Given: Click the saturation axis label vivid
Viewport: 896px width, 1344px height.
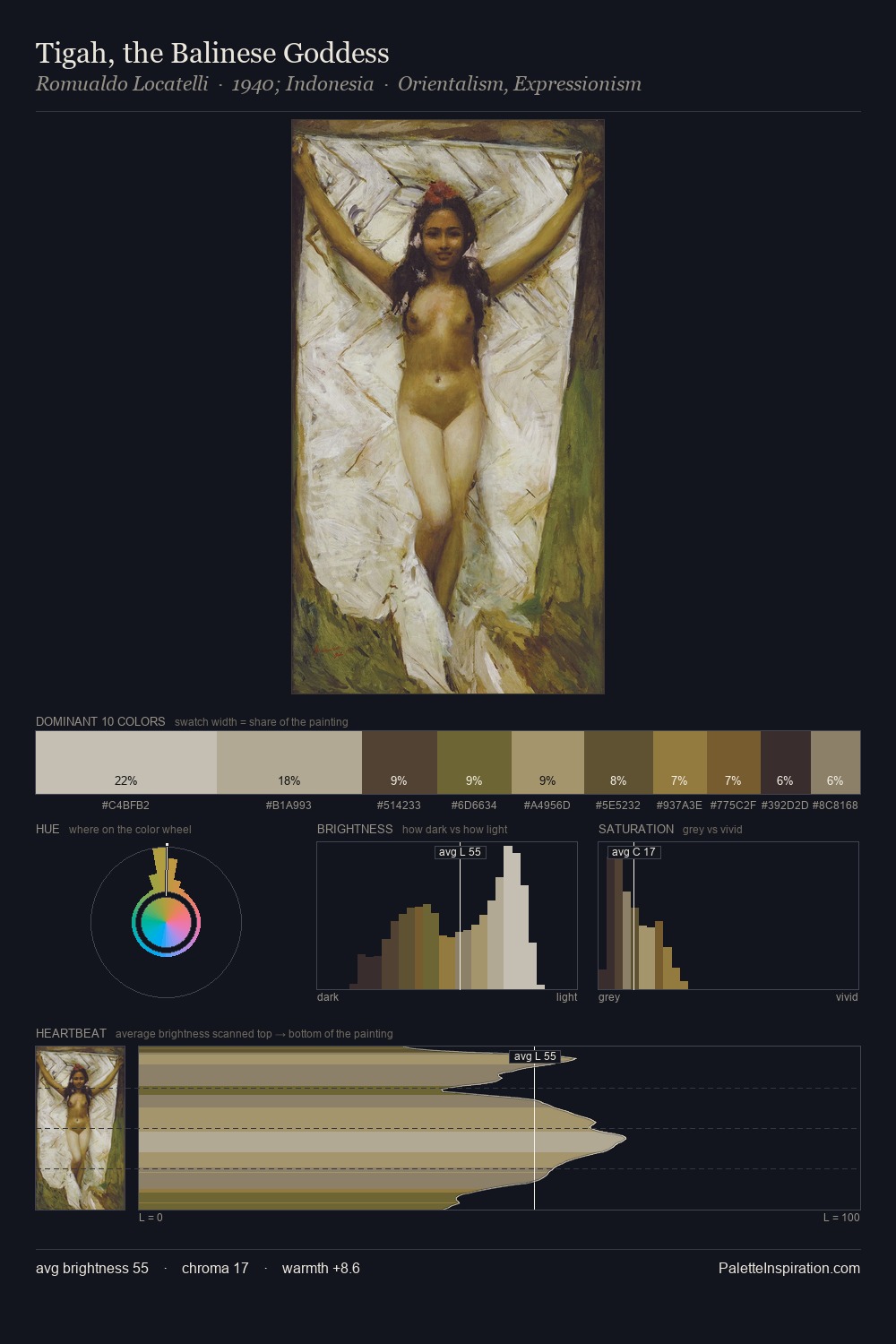Looking at the screenshot, I should pyautogui.click(x=847, y=997).
